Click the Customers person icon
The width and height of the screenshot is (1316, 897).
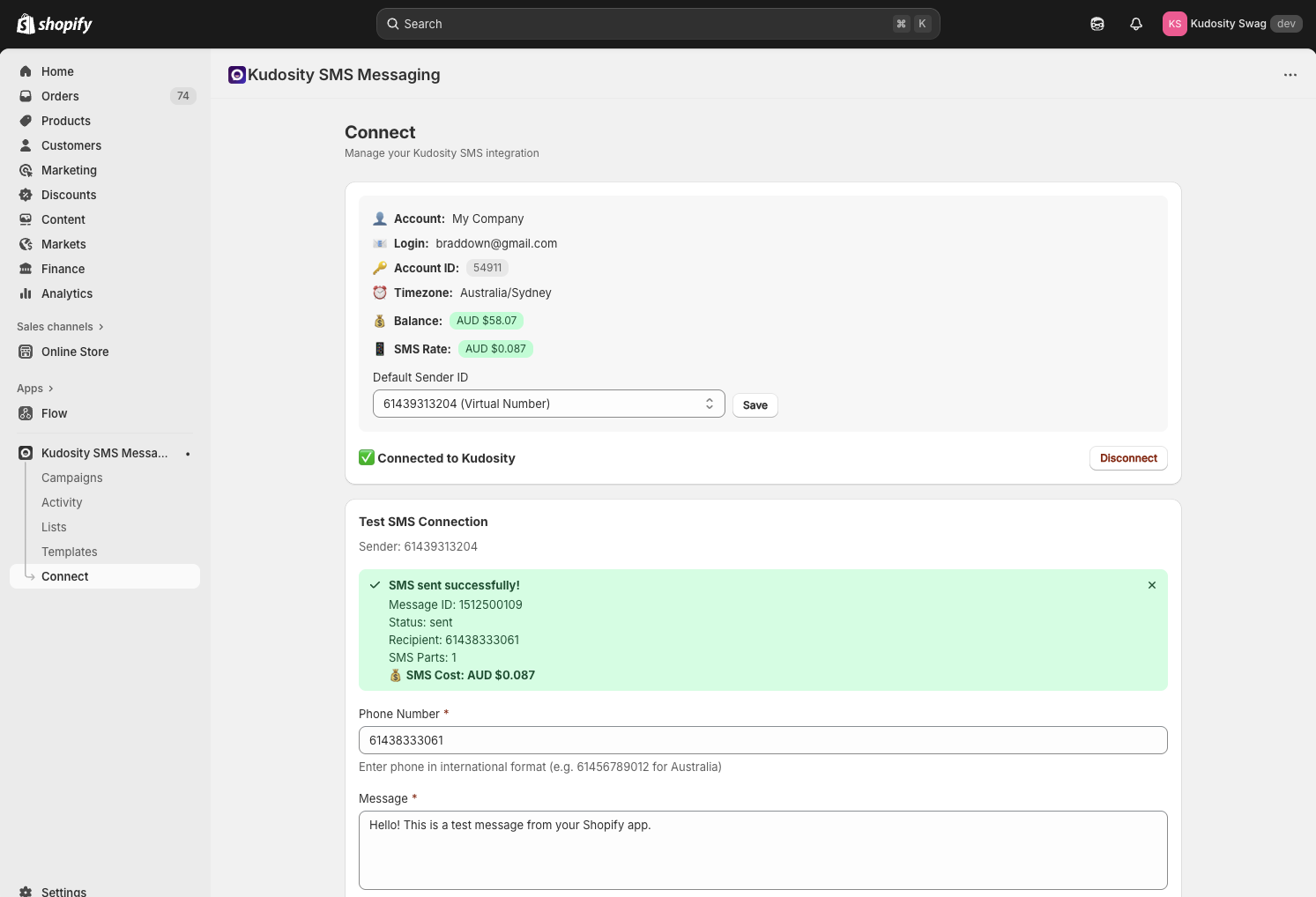pos(26,145)
